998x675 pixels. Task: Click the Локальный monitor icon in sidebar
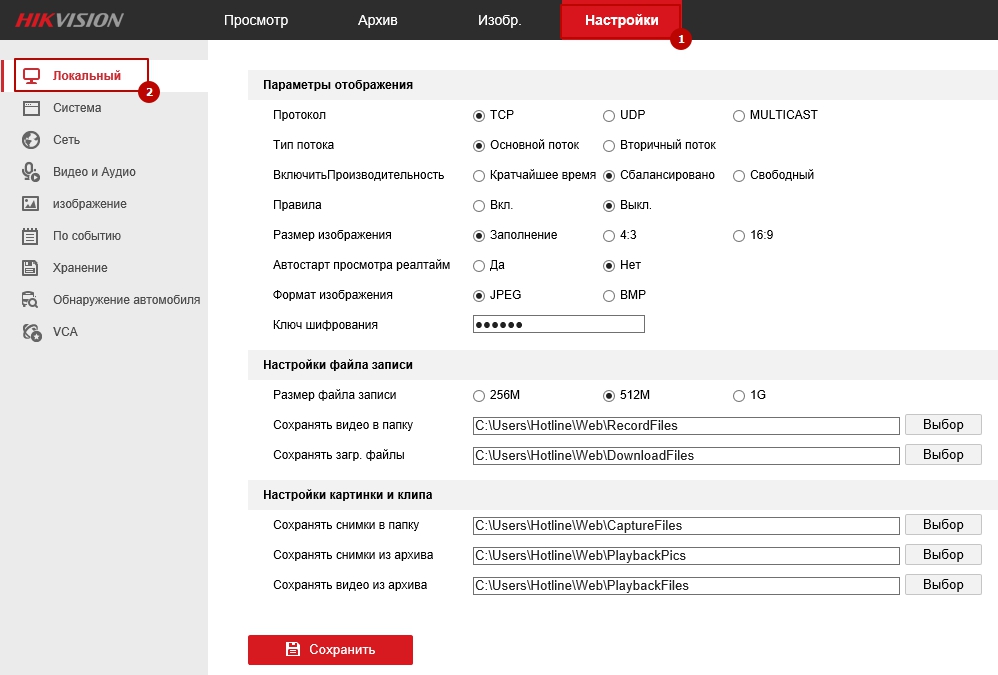pyautogui.click(x=31, y=76)
